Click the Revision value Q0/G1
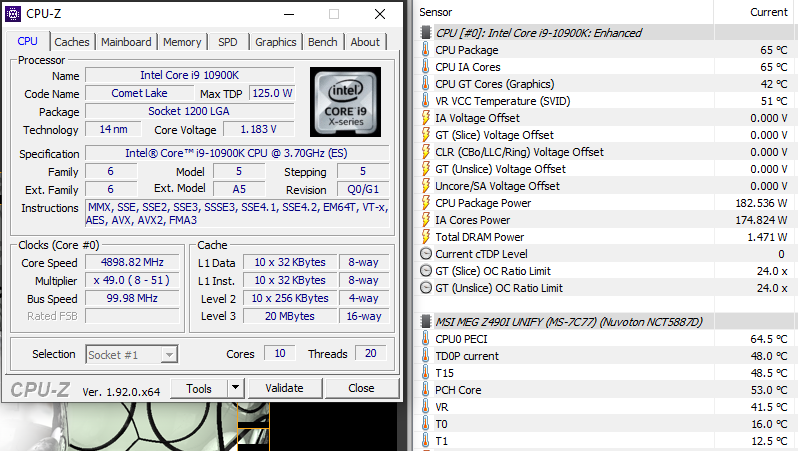This screenshot has width=798, height=451. [x=363, y=189]
